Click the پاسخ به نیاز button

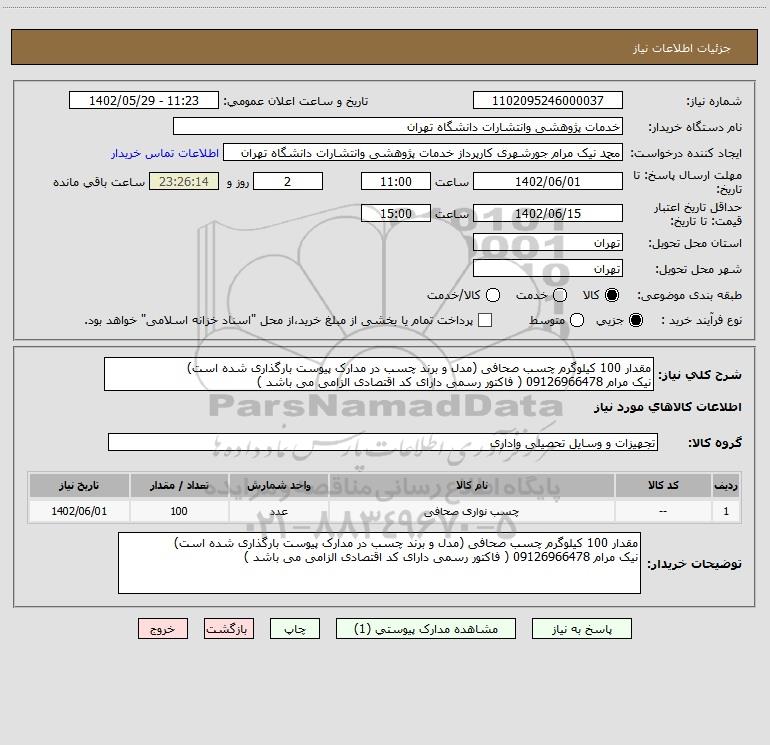pos(582,629)
